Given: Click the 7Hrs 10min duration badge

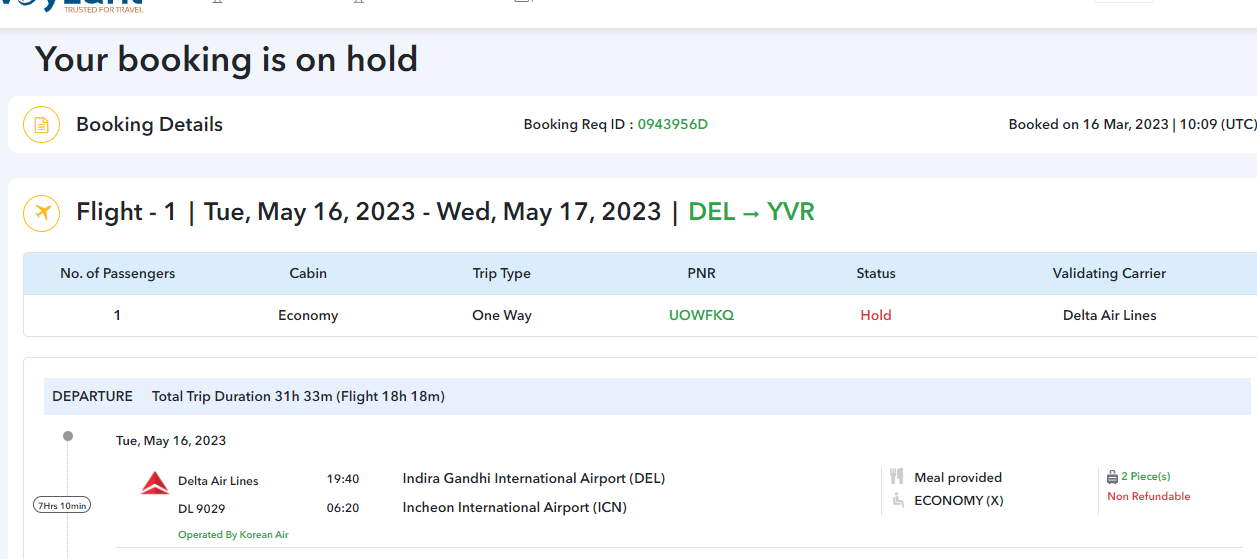Looking at the screenshot, I should click(62, 505).
